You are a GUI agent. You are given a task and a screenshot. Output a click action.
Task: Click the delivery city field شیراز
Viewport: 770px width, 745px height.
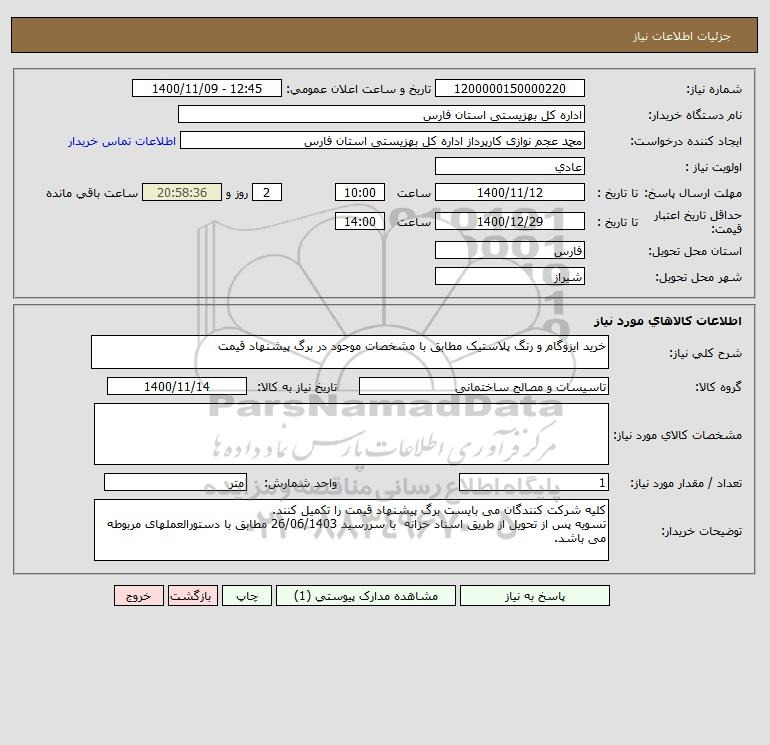(x=510, y=276)
